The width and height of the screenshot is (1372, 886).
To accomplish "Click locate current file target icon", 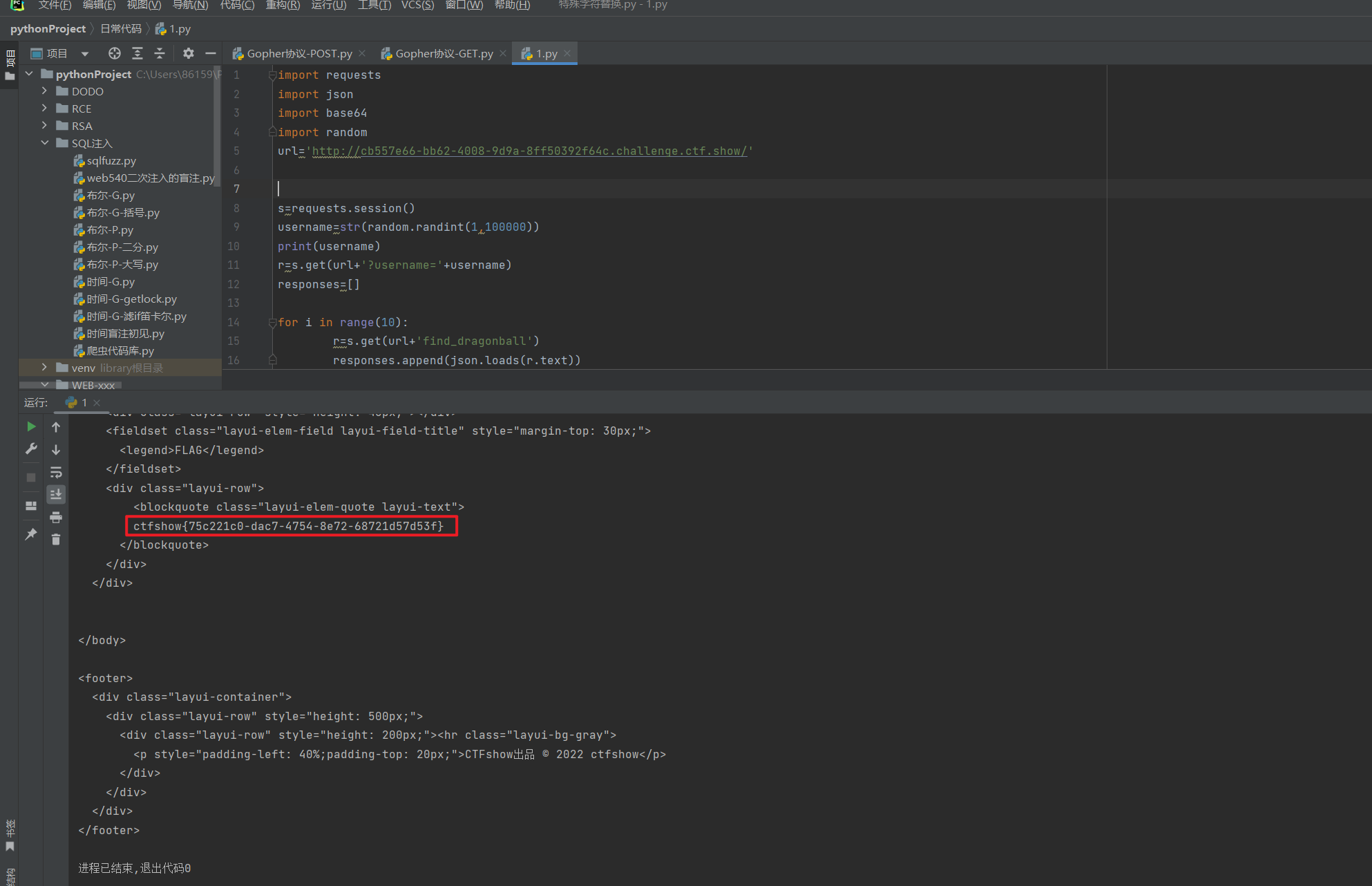I will [x=115, y=53].
